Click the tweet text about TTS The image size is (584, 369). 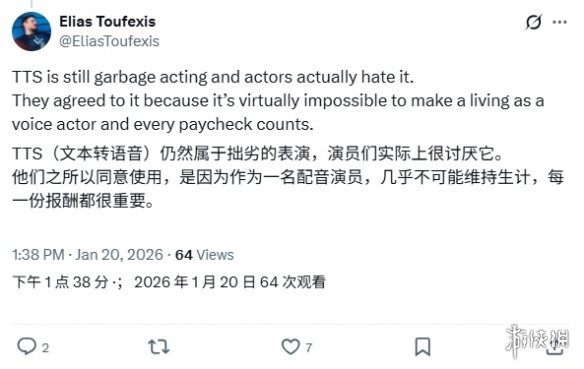pos(278,101)
